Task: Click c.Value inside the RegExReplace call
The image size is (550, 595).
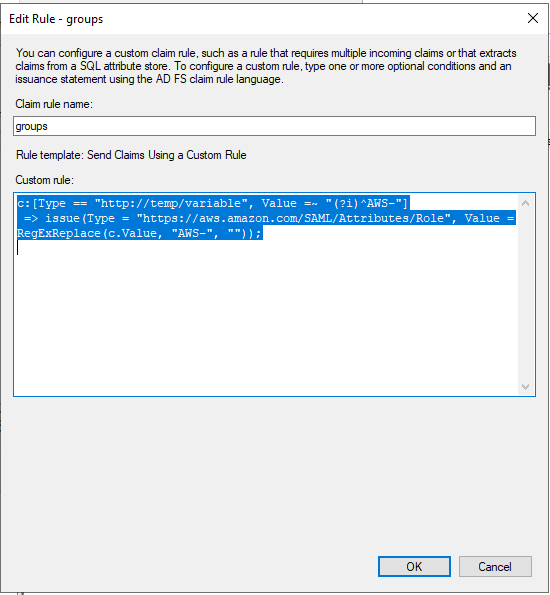Action: pyautogui.click(x=132, y=233)
